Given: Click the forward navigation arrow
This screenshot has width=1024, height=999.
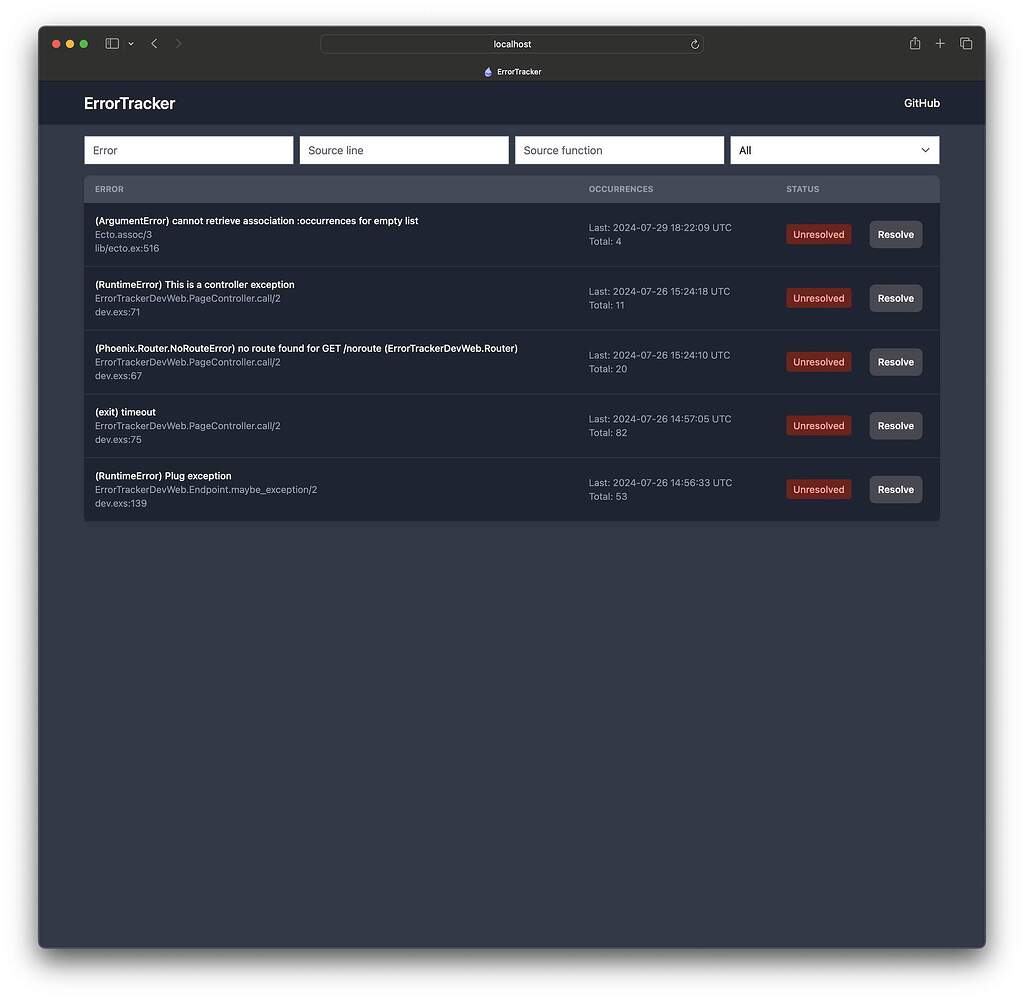Looking at the screenshot, I should tap(179, 43).
